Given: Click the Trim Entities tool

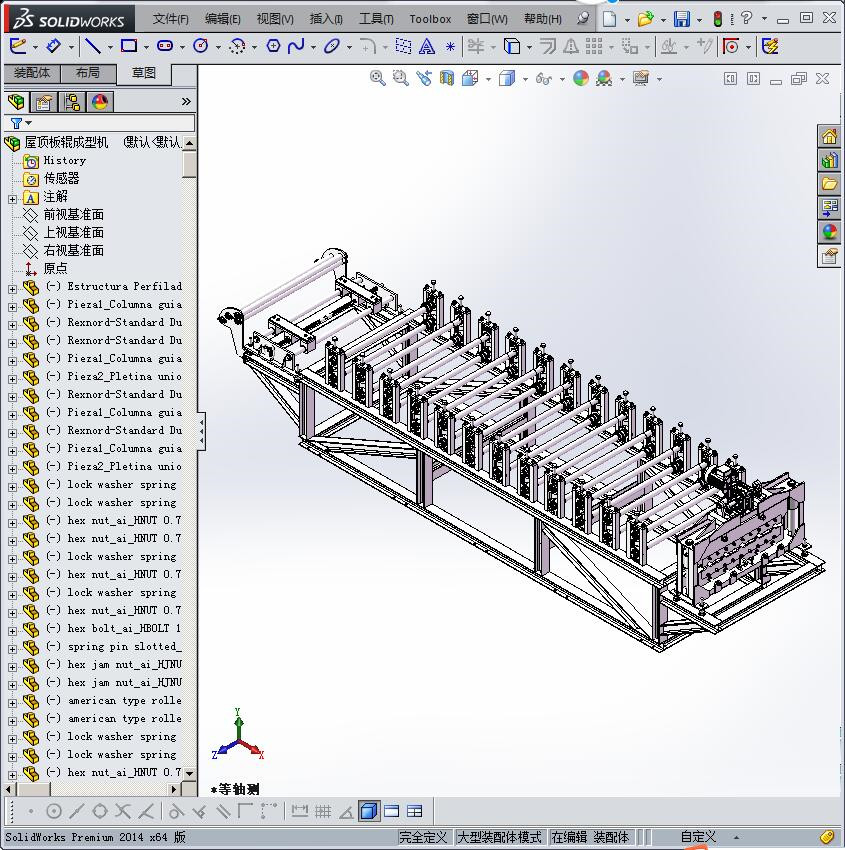Looking at the screenshot, I should 476,46.
